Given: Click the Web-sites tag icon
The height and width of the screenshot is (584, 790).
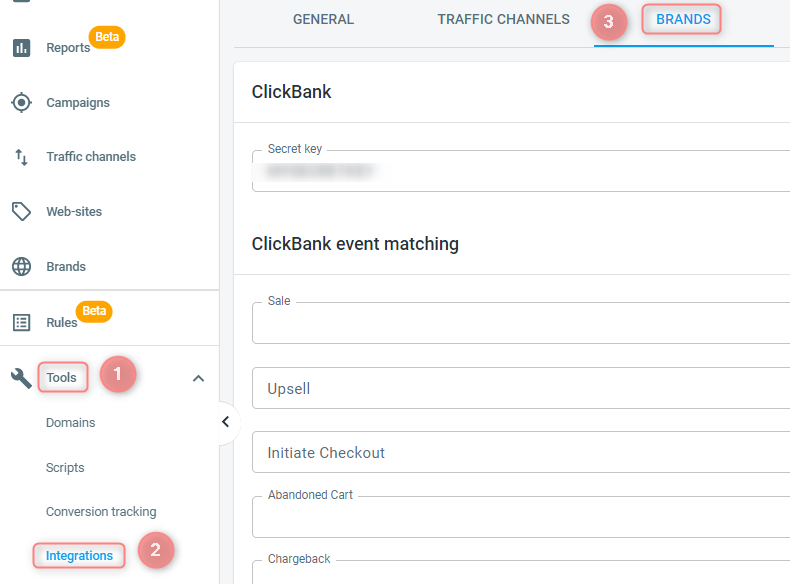Looking at the screenshot, I should 21,212.
